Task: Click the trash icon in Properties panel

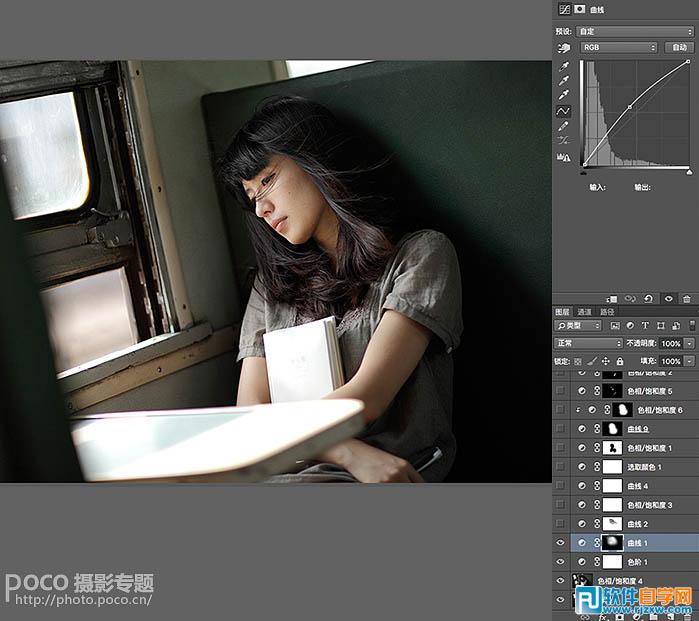Action: [x=687, y=299]
